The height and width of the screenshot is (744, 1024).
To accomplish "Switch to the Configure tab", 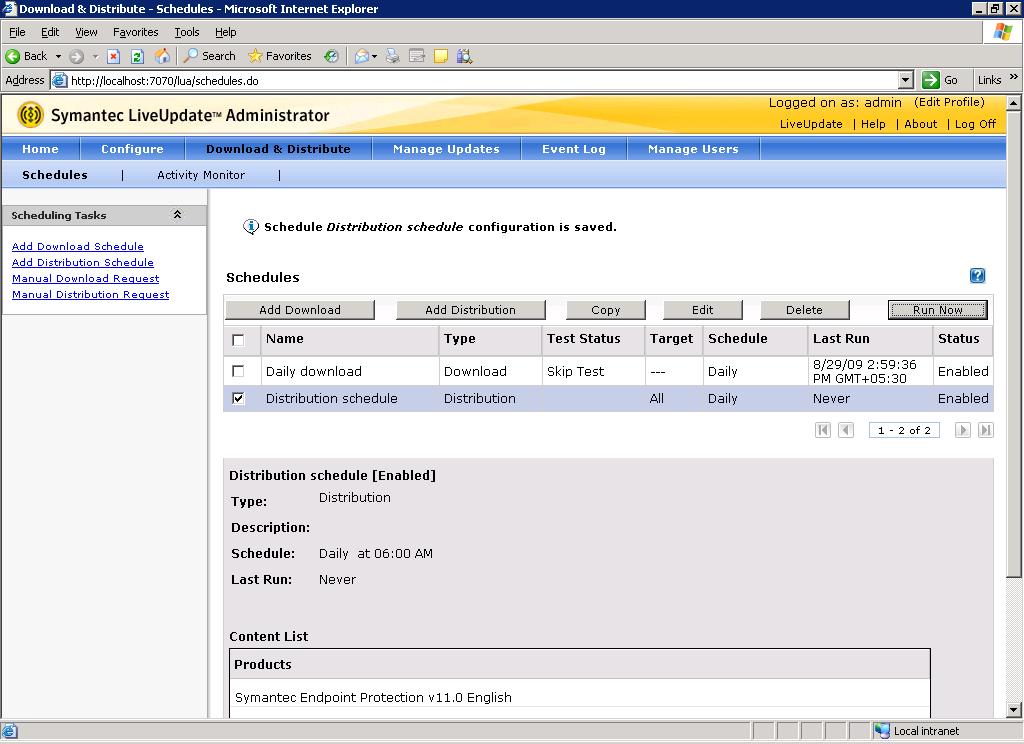I will 132,149.
